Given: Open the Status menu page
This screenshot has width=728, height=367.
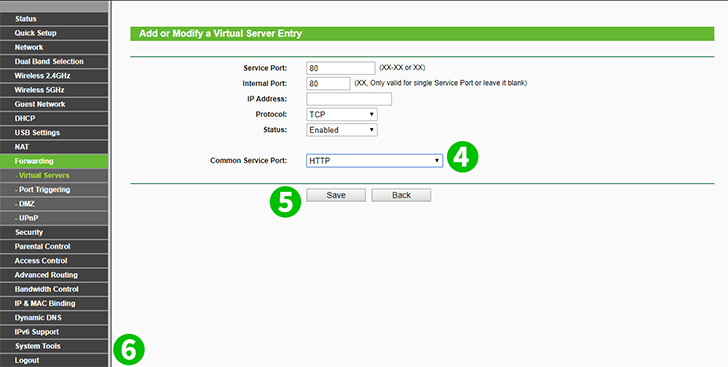Looking at the screenshot, I should (54, 19).
